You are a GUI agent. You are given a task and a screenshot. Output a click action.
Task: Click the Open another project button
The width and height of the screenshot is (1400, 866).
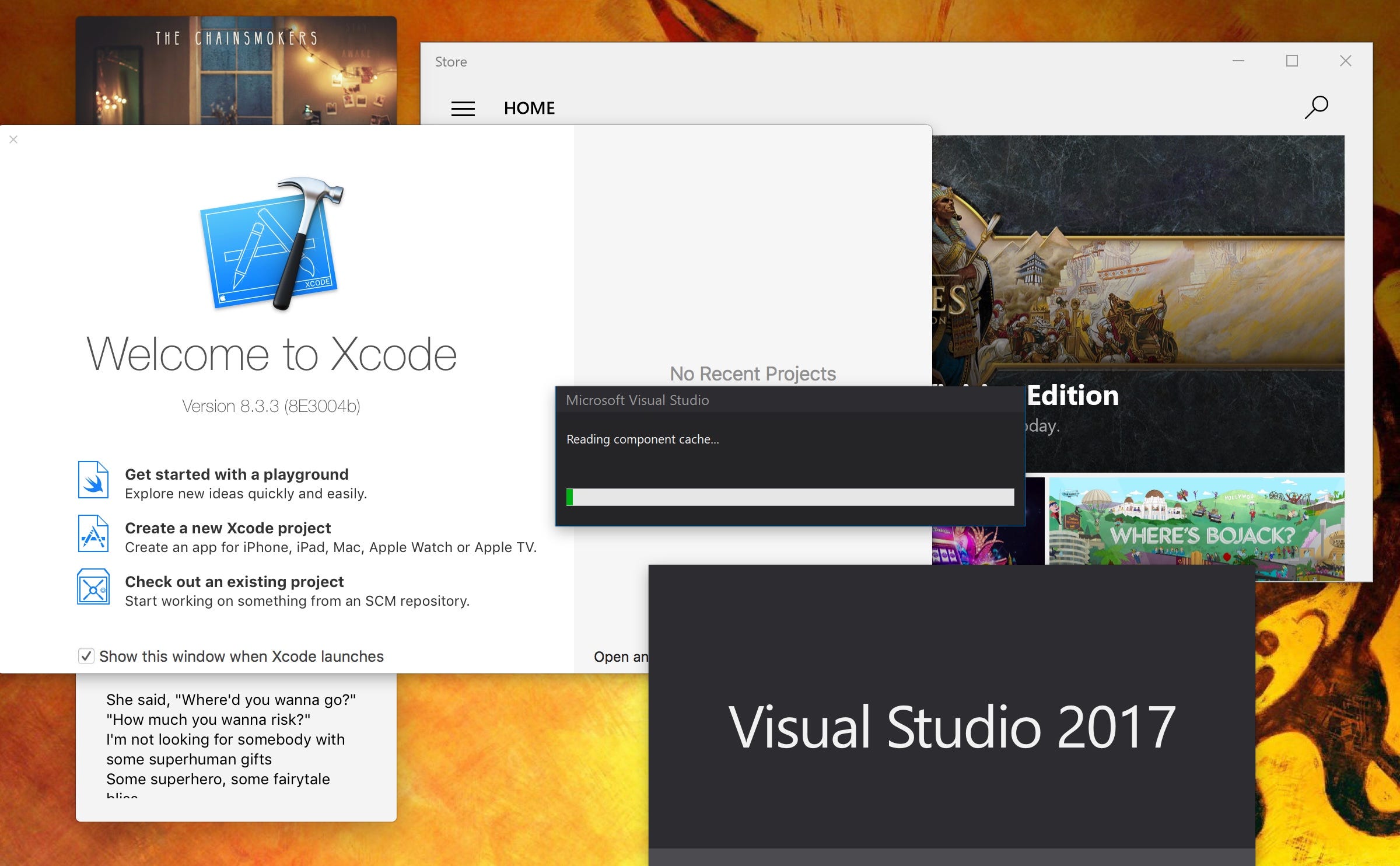621,657
